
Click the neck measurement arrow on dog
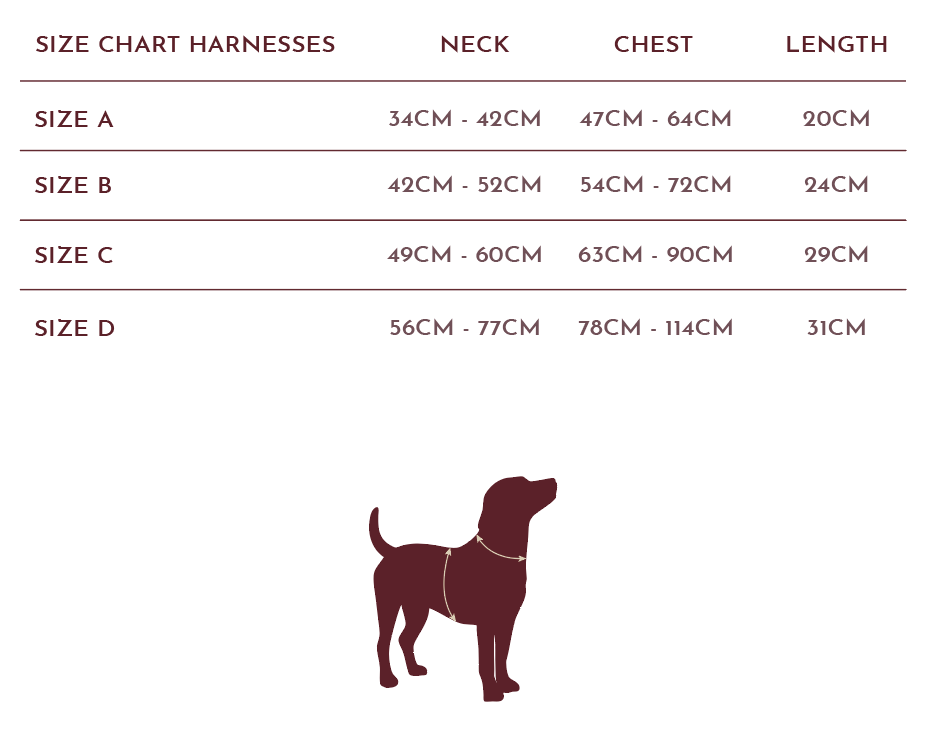(x=501, y=548)
